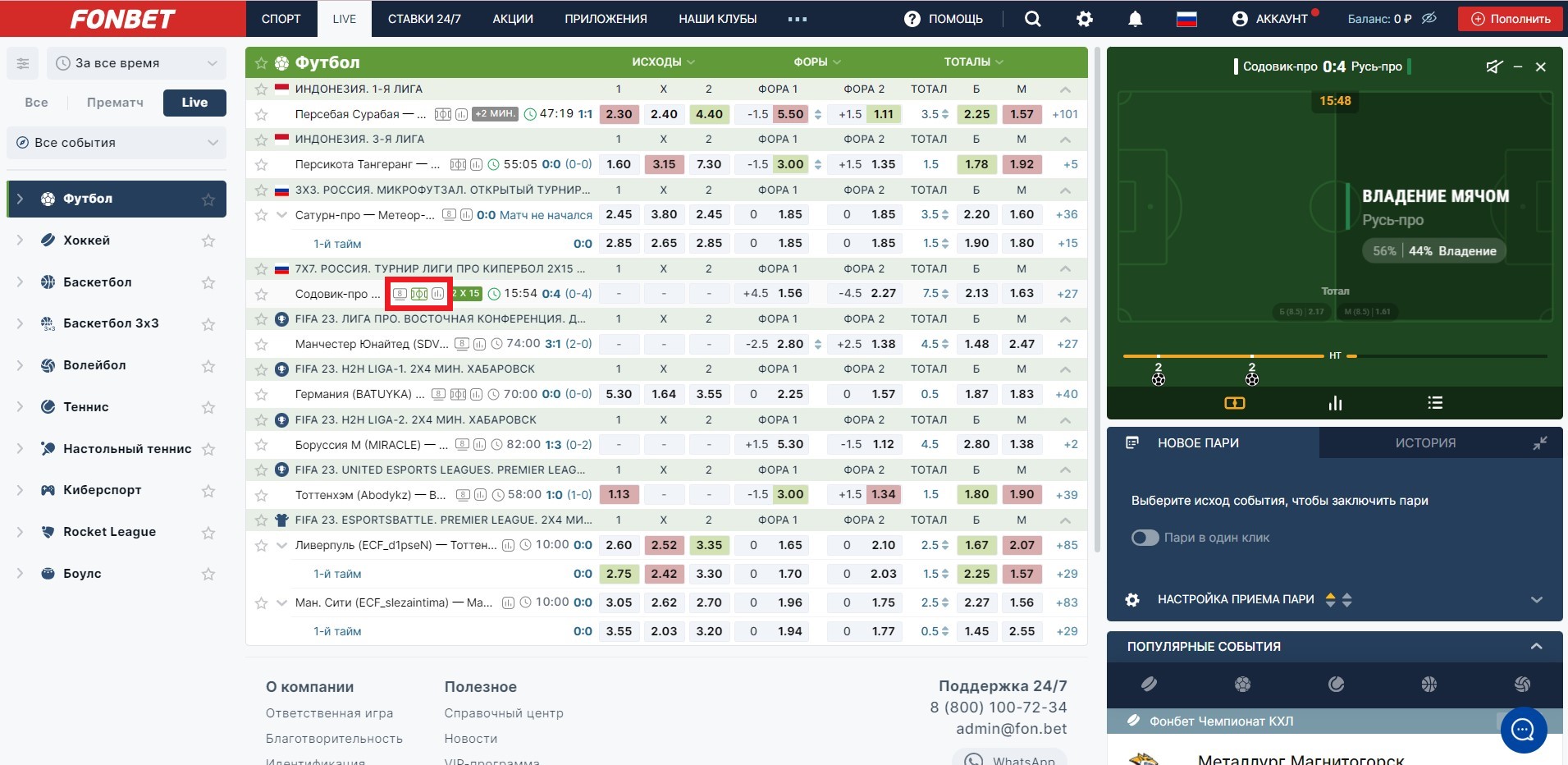Open the СПОРТ top menu

click(x=281, y=19)
